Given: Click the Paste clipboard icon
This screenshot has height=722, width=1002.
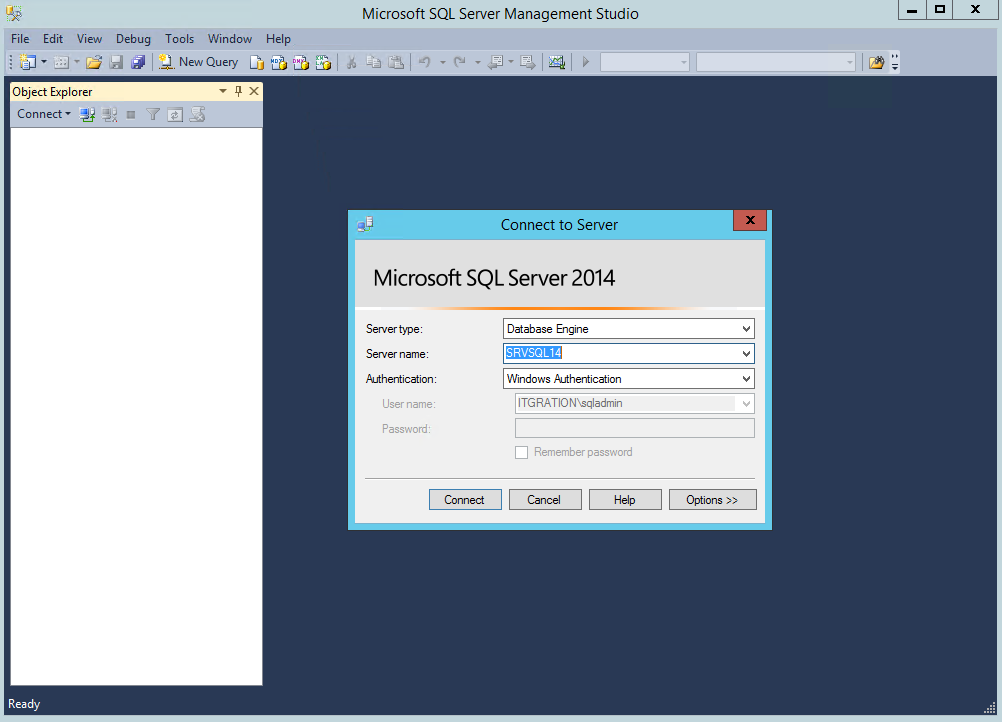Looking at the screenshot, I should (396, 62).
